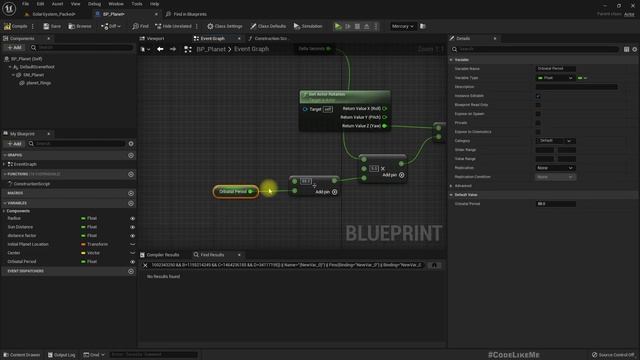Open ConstructionScript in the Functions list
Image resolution: width=640 pixels, height=360 pixels.
point(32,184)
